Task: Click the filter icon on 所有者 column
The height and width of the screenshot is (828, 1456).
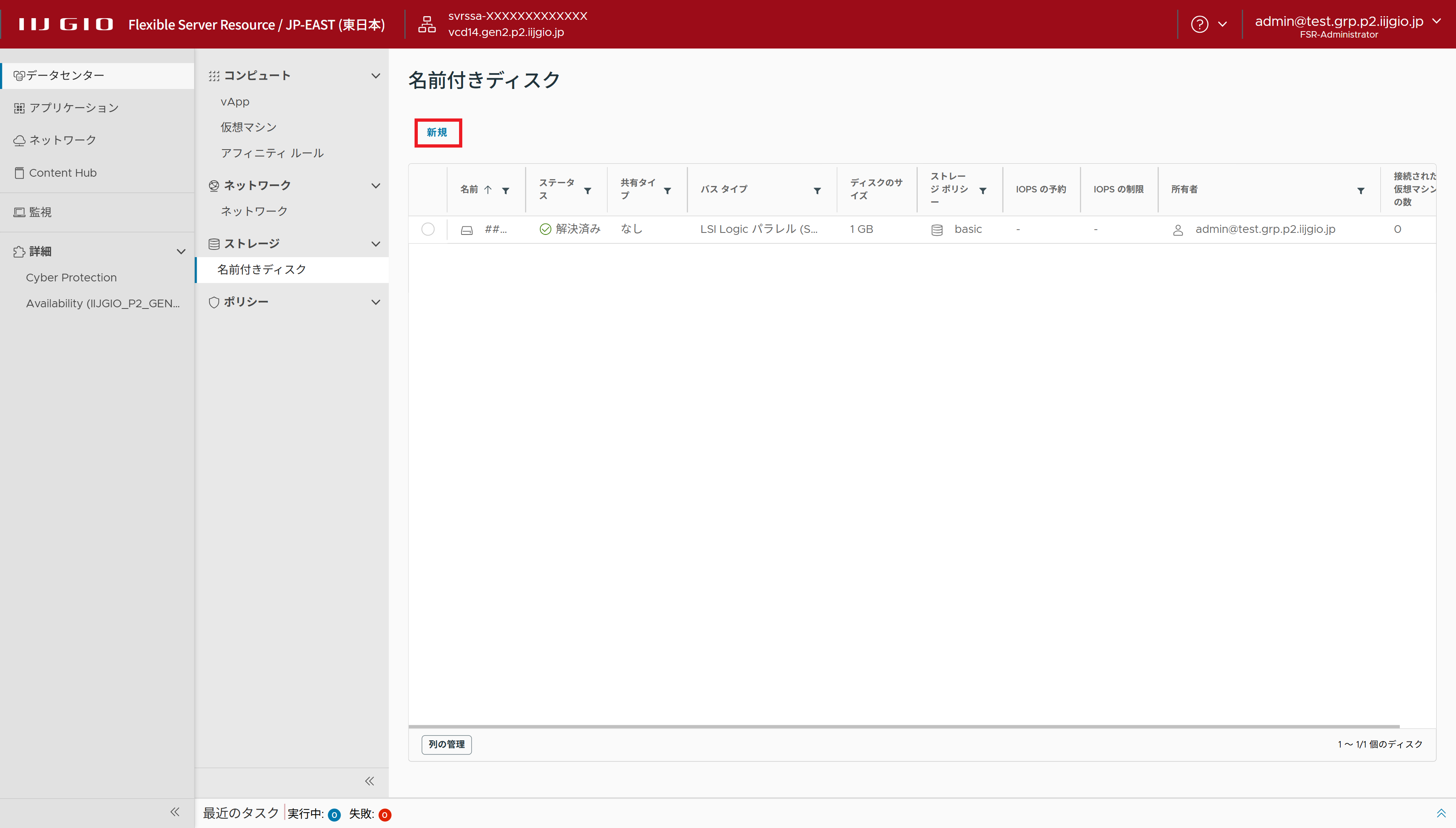Action: point(1361,190)
